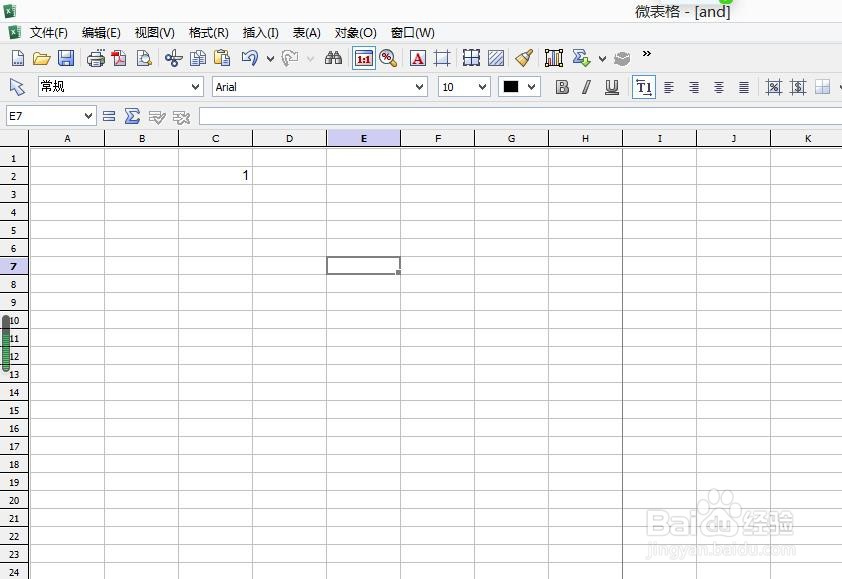
Task: Click the cancel input cross icon
Action: tap(182, 117)
